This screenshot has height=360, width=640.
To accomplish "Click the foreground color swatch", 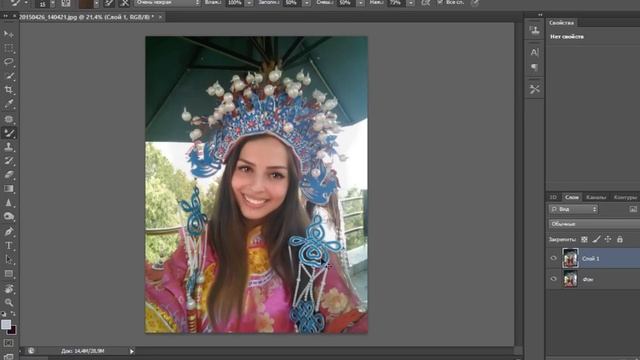I will pyautogui.click(x=6, y=324).
